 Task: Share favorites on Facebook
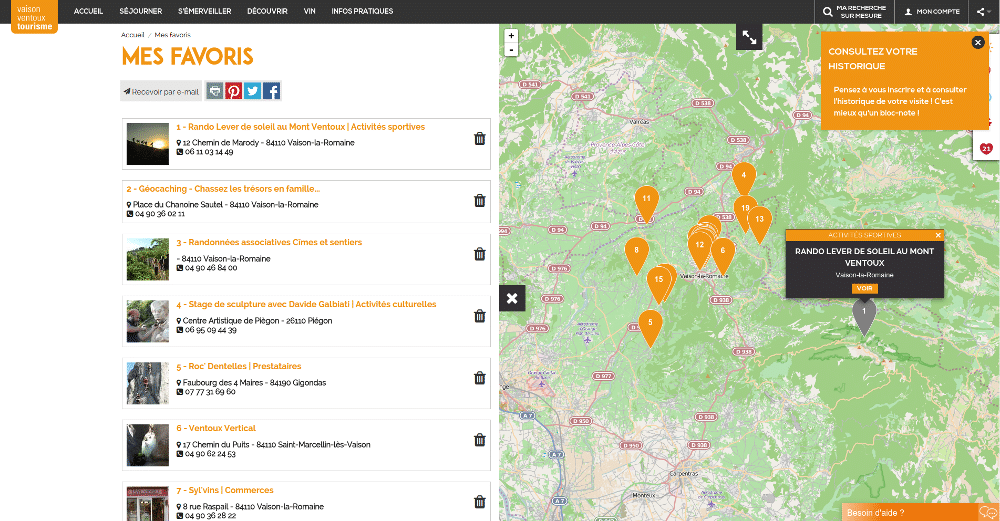coord(272,91)
